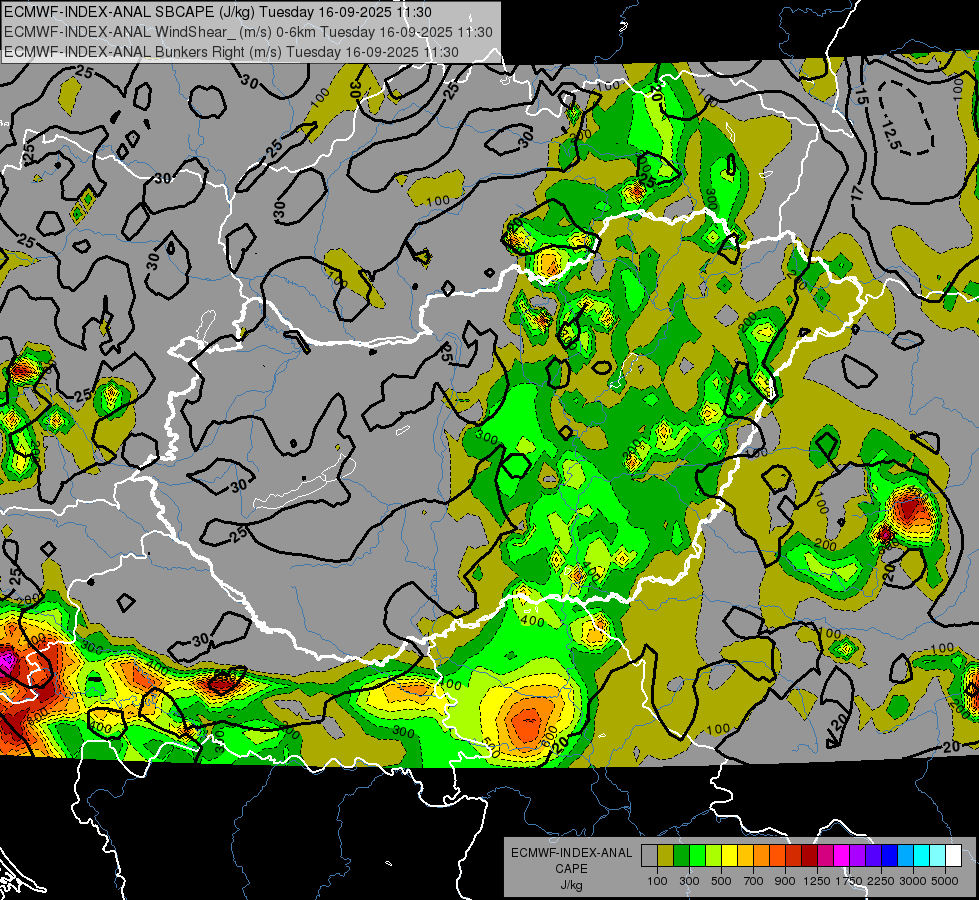Click the J/kg unit label in legend
Image resolution: width=979 pixels, height=900 pixels.
571,885
